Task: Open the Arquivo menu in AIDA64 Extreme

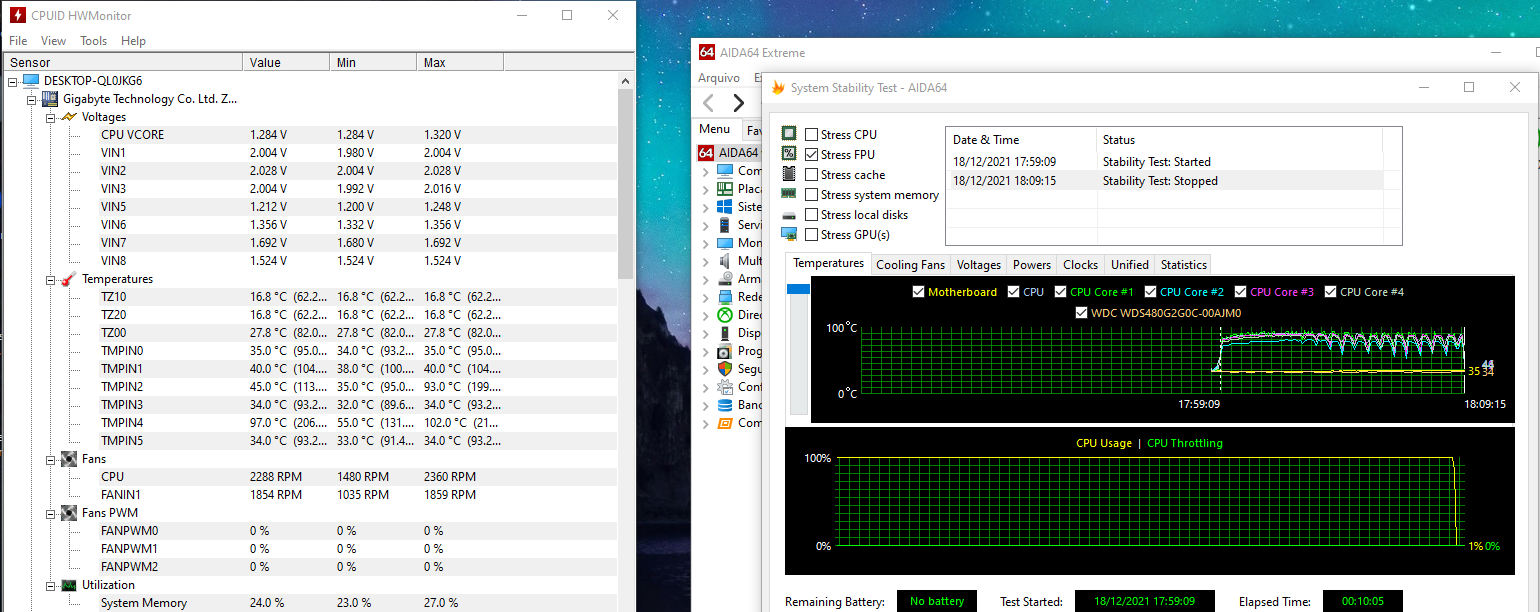Action: (x=719, y=78)
